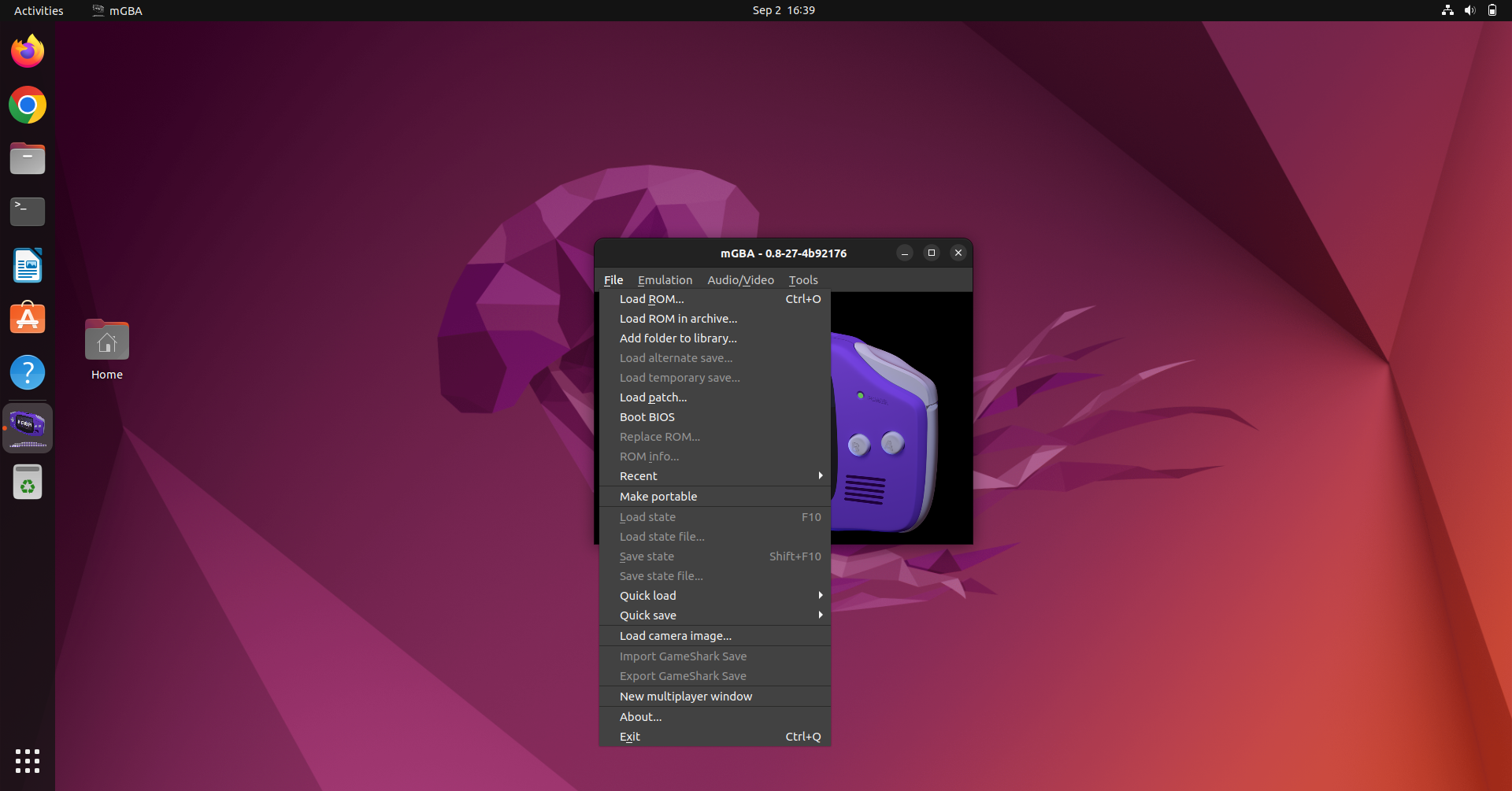This screenshot has width=1512, height=791.
Task: Open the Trash from the dock
Action: point(27,482)
